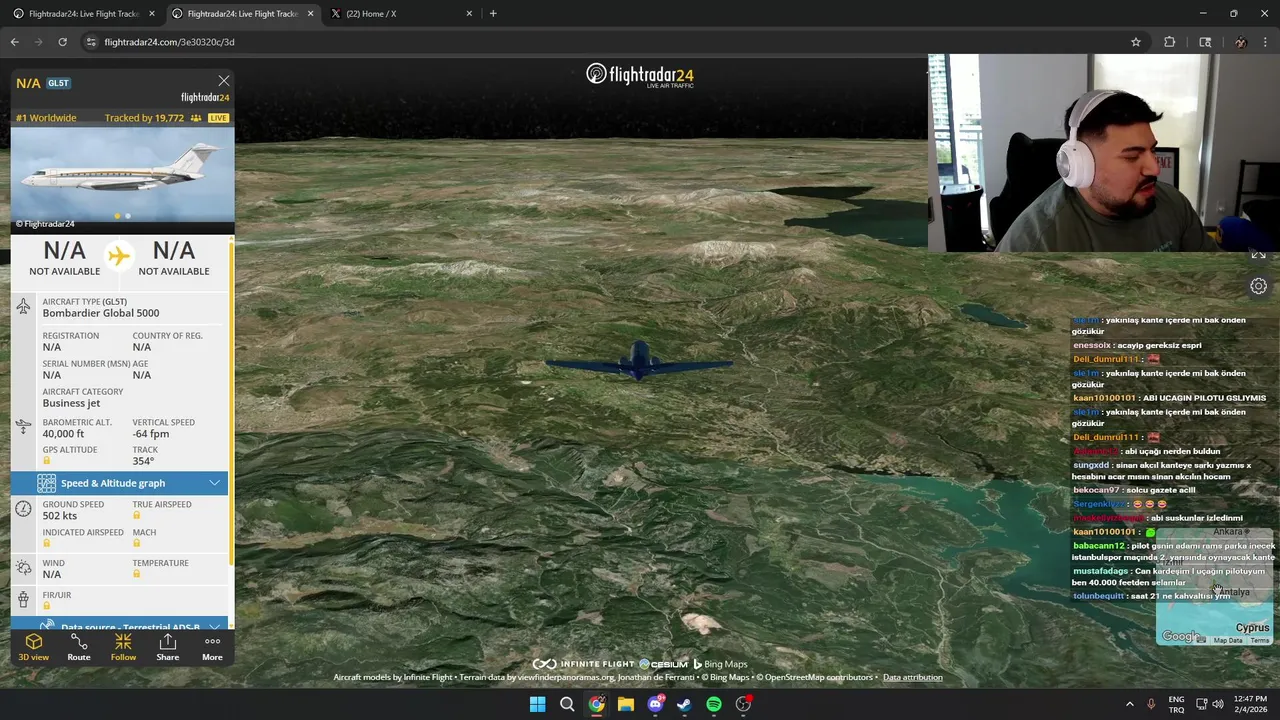Screen dimensions: 1280x720
Task: Share this flight
Action: [168, 647]
